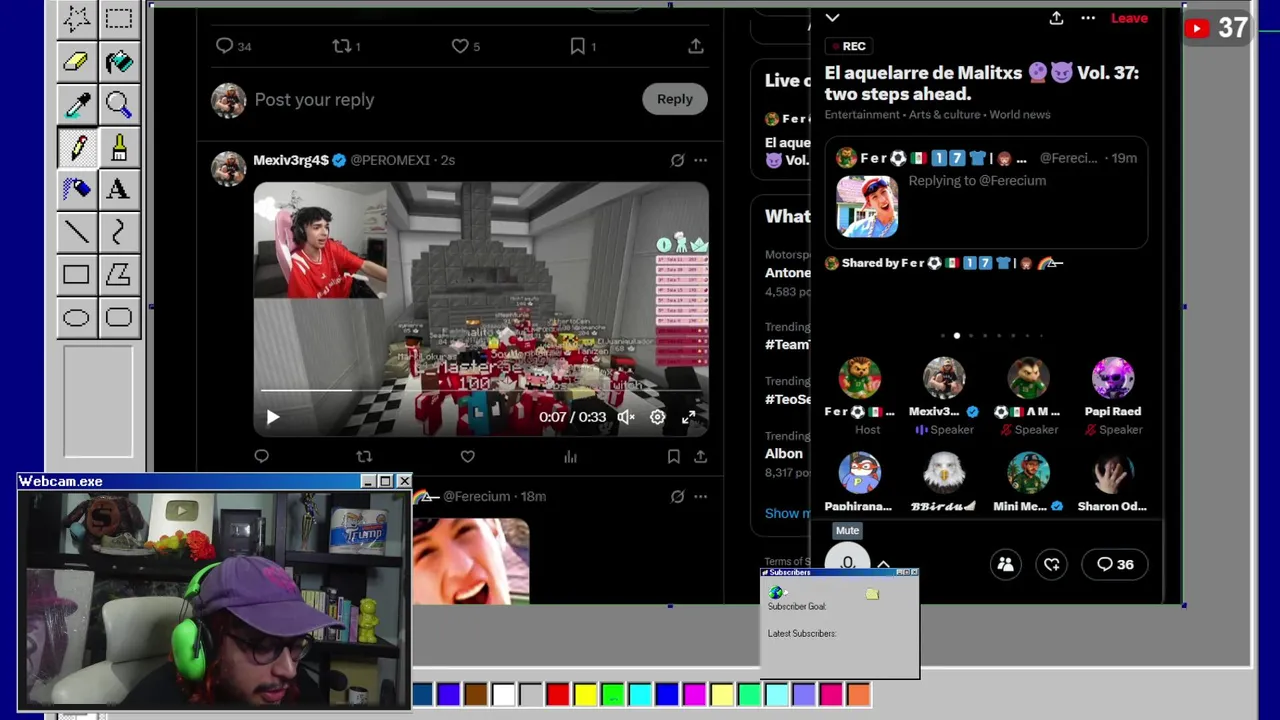
Task: Leave the Space
Action: (1129, 18)
